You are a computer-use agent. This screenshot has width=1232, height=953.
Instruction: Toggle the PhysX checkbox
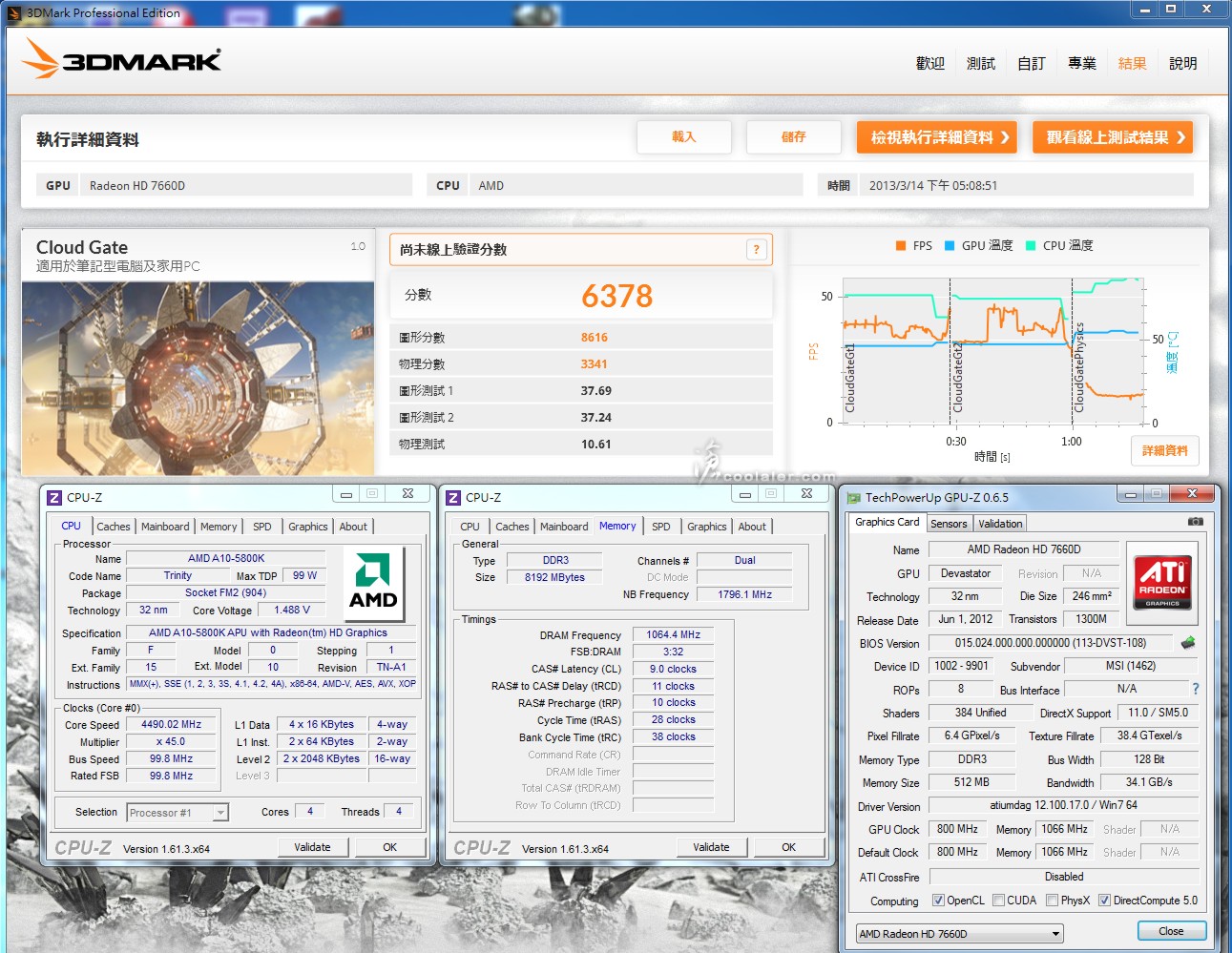pos(1052,901)
